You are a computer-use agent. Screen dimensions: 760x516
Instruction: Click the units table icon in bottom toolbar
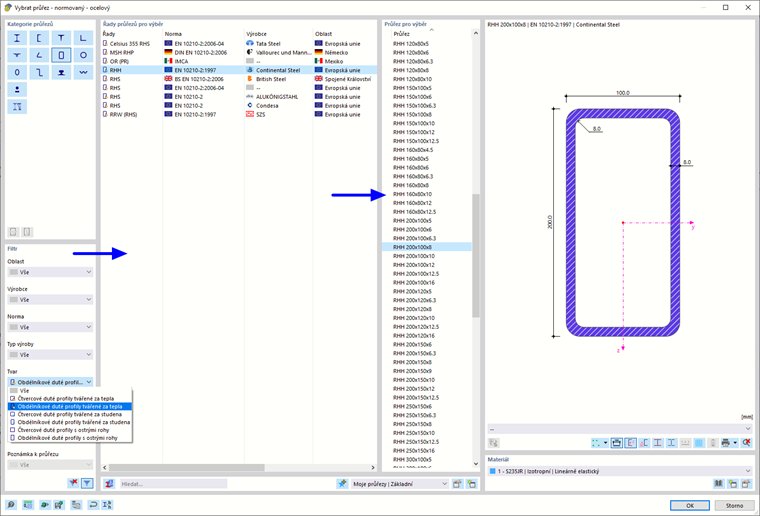(x=28, y=505)
